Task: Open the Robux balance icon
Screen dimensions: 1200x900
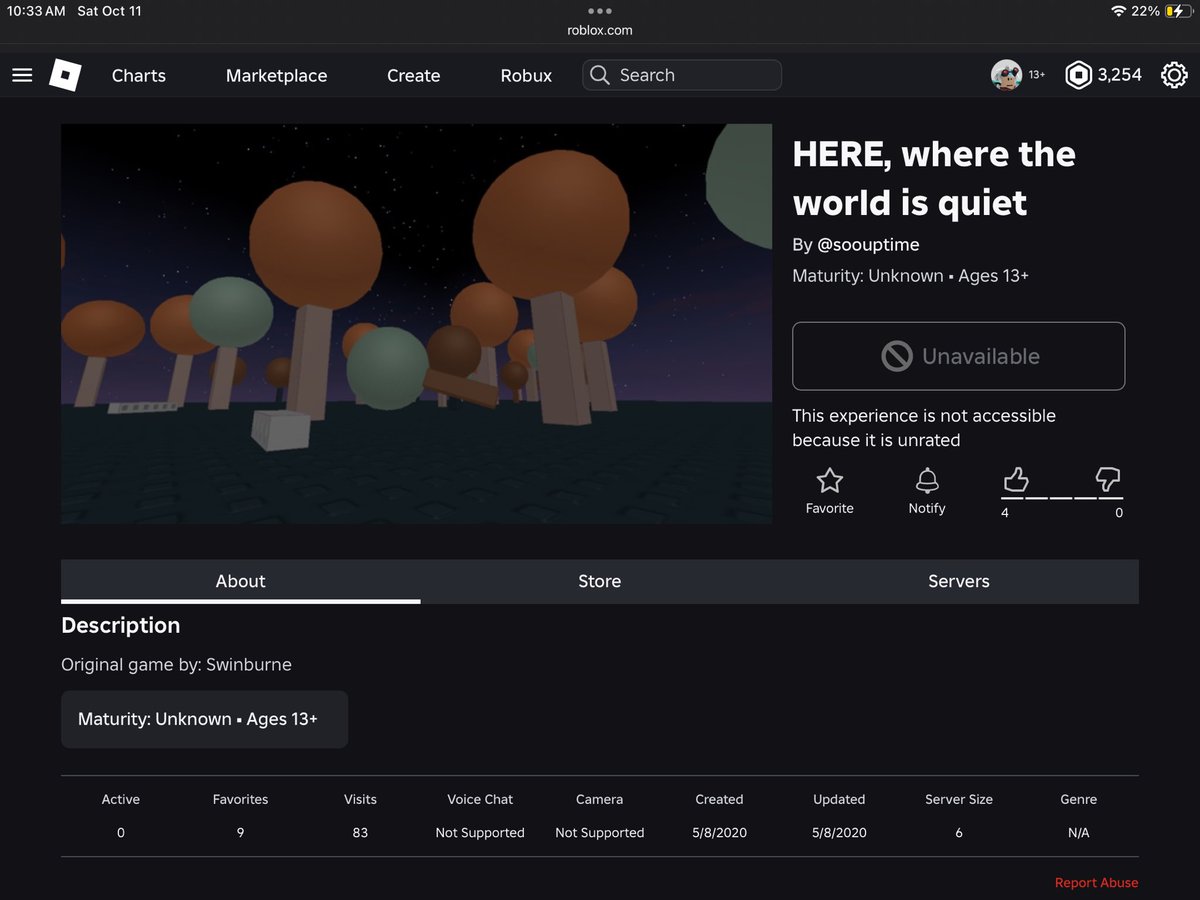Action: pos(1078,75)
